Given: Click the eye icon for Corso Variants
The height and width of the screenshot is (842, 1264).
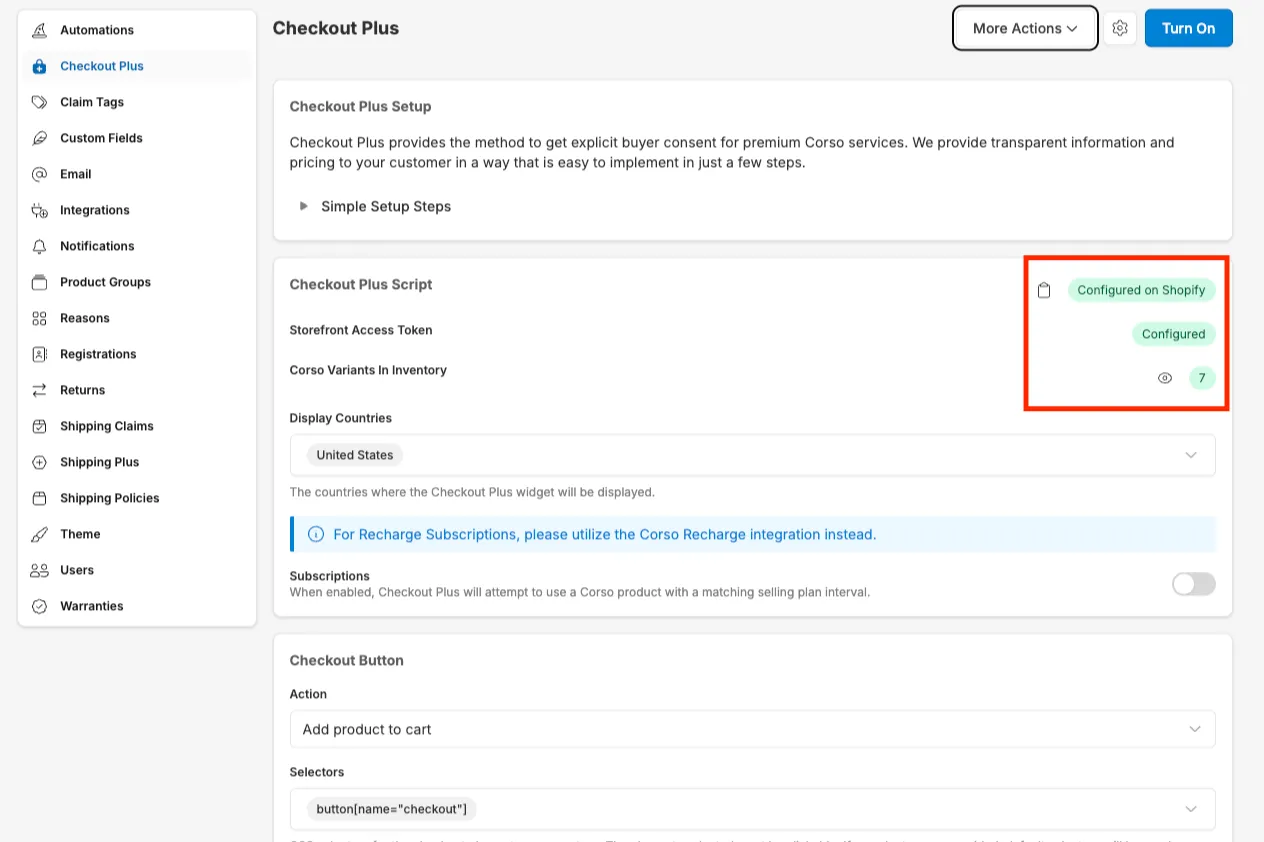Looking at the screenshot, I should pos(1165,378).
